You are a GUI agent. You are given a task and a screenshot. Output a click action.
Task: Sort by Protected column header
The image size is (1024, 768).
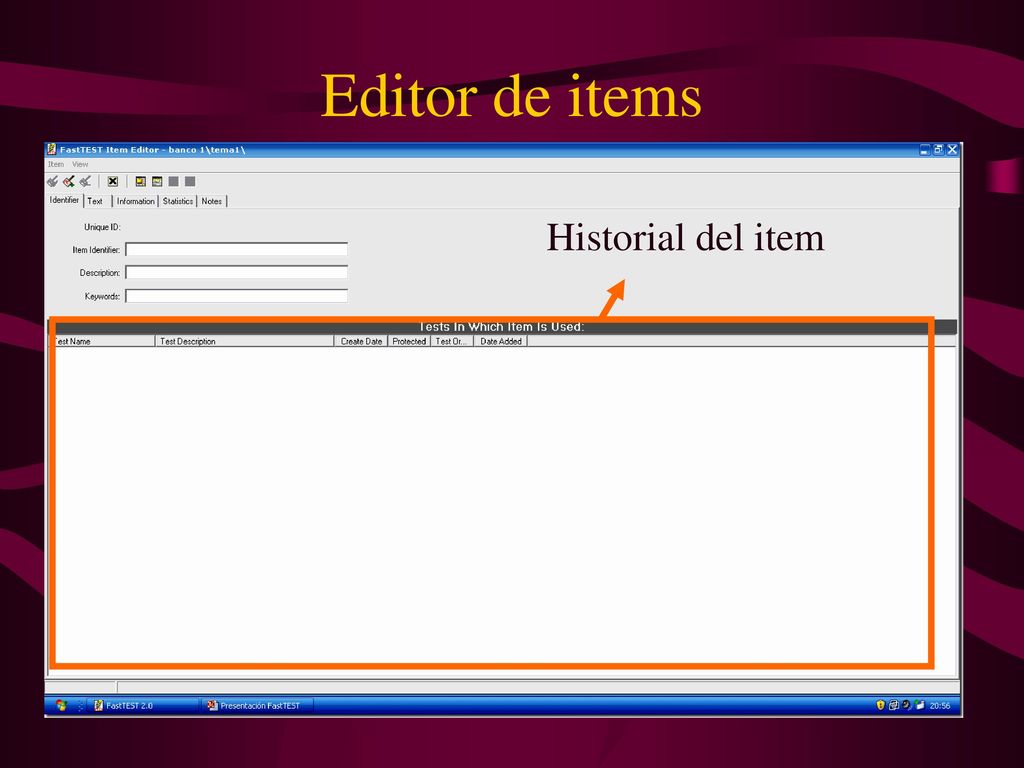tap(409, 341)
